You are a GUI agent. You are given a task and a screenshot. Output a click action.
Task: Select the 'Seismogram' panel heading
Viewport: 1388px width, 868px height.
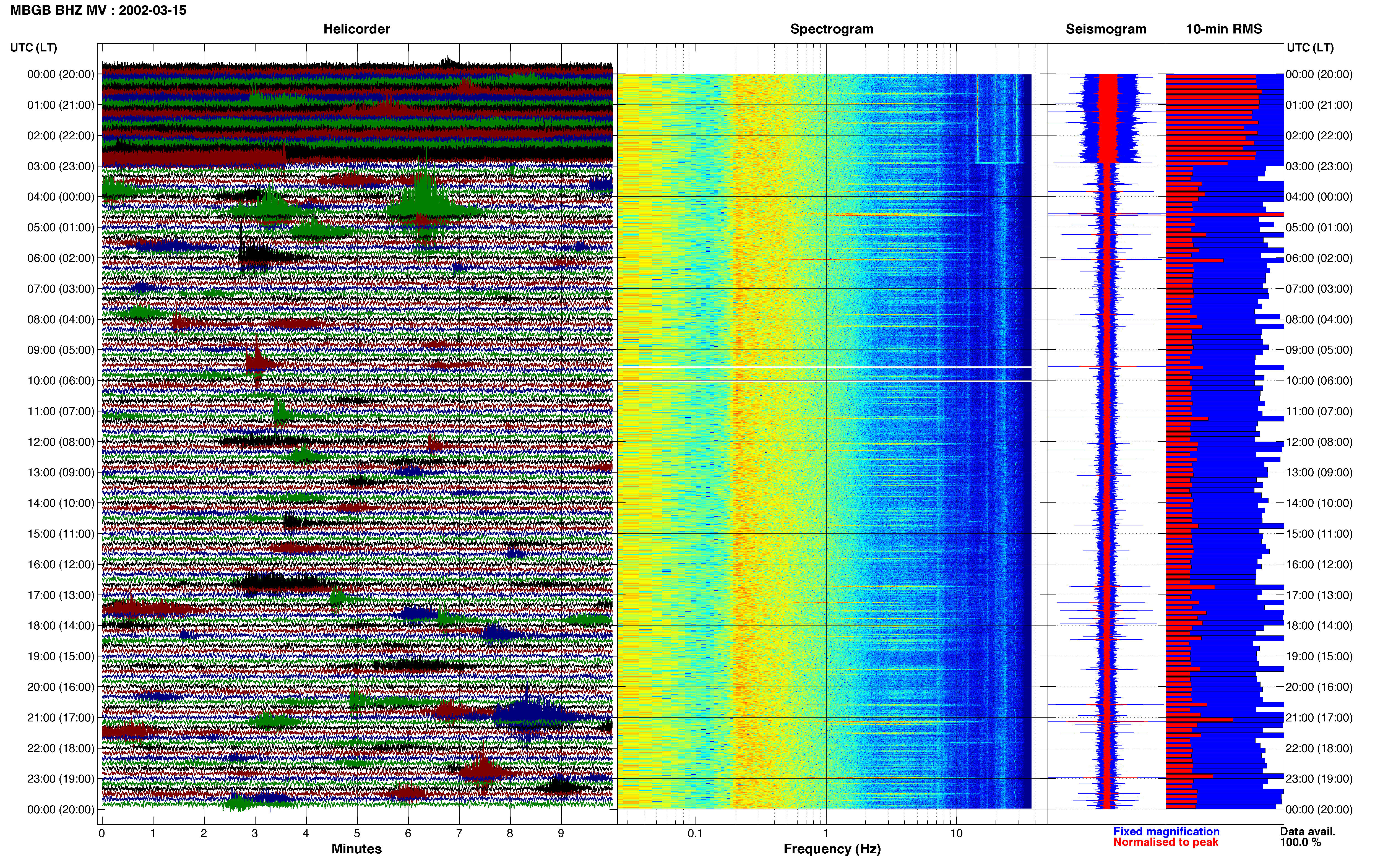tap(1106, 29)
